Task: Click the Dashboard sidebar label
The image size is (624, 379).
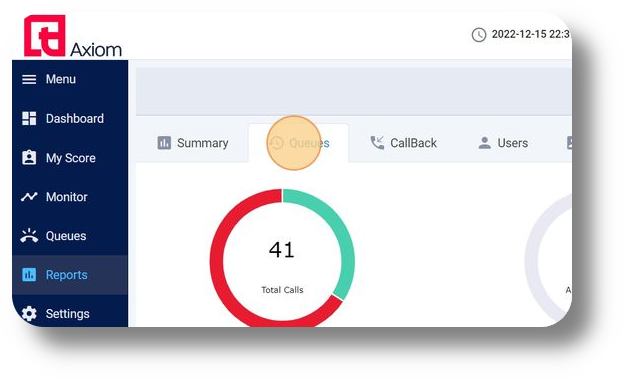Action: 75,119
